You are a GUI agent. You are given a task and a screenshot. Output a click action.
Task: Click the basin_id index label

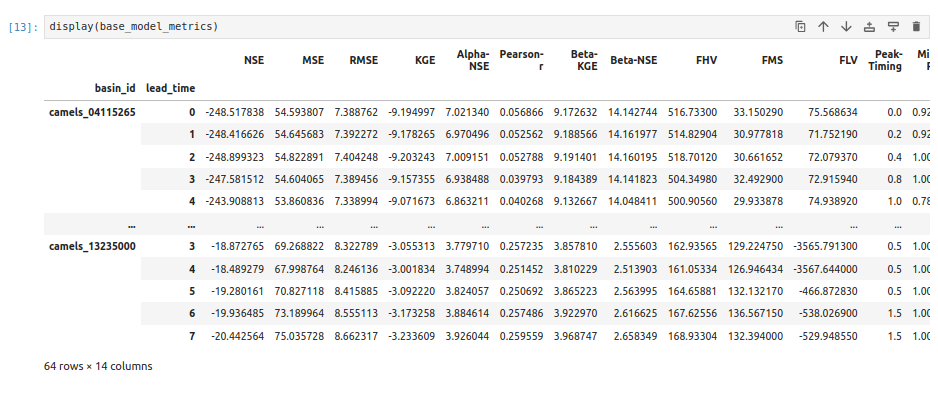click(x=115, y=88)
